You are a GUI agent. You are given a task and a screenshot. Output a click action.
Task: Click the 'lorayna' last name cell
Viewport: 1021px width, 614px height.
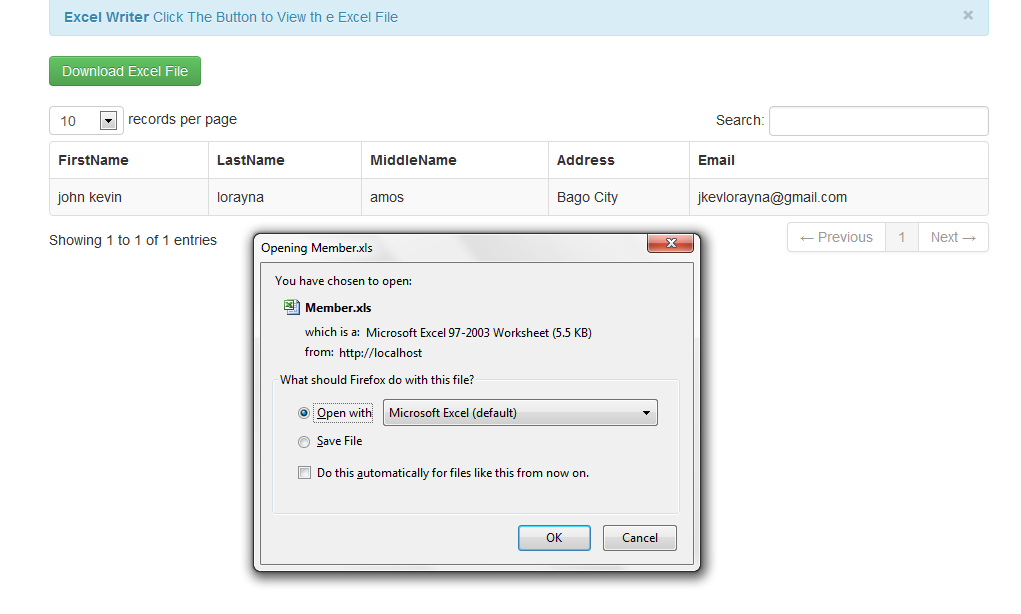(x=285, y=197)
